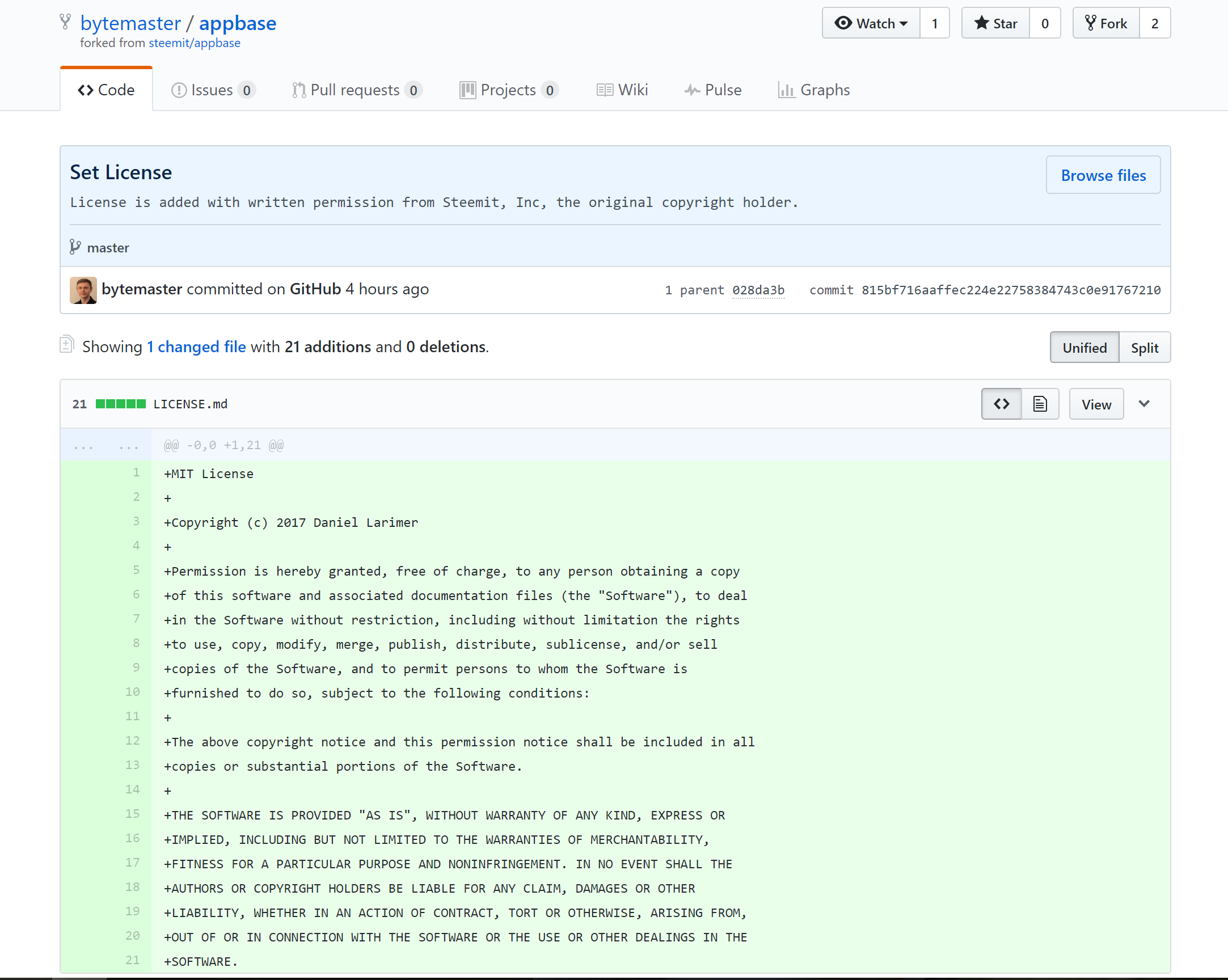This screenshot has height=980, width=1228.
Task: Open parent commit 028da3b
Action: (x=758, y=290)
